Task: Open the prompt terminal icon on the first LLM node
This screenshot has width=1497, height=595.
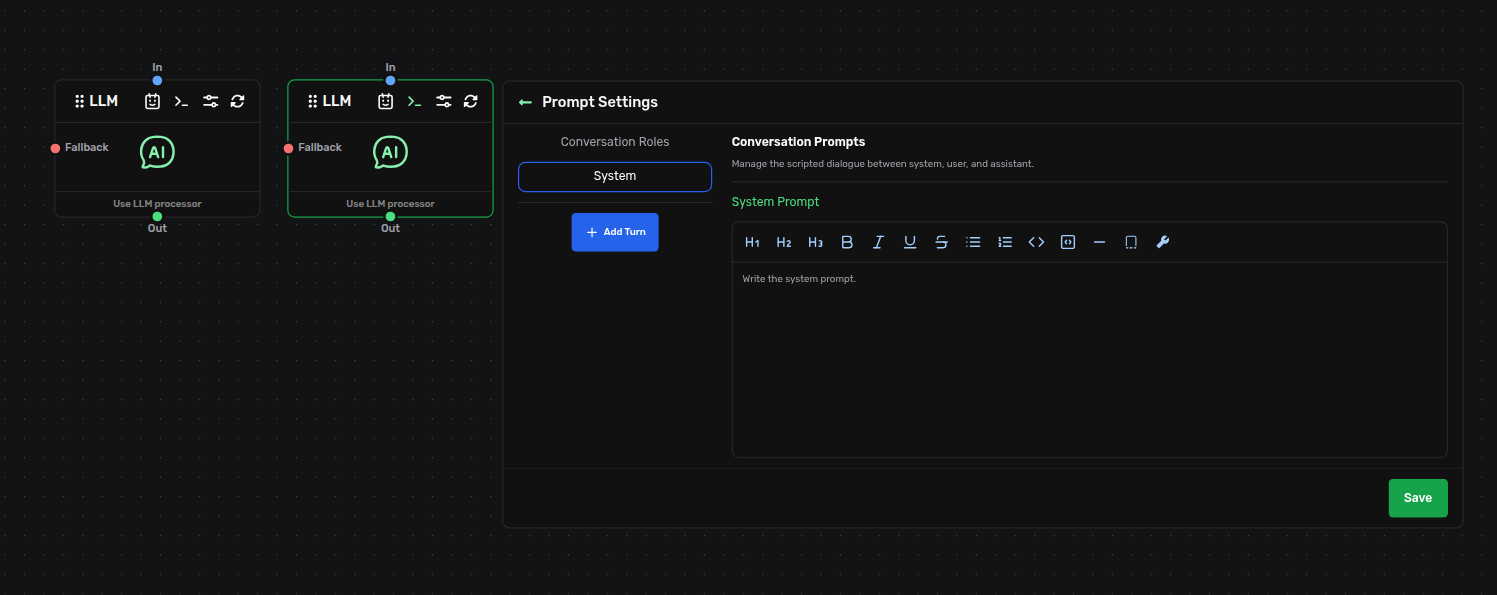Action: click(181, 101)
